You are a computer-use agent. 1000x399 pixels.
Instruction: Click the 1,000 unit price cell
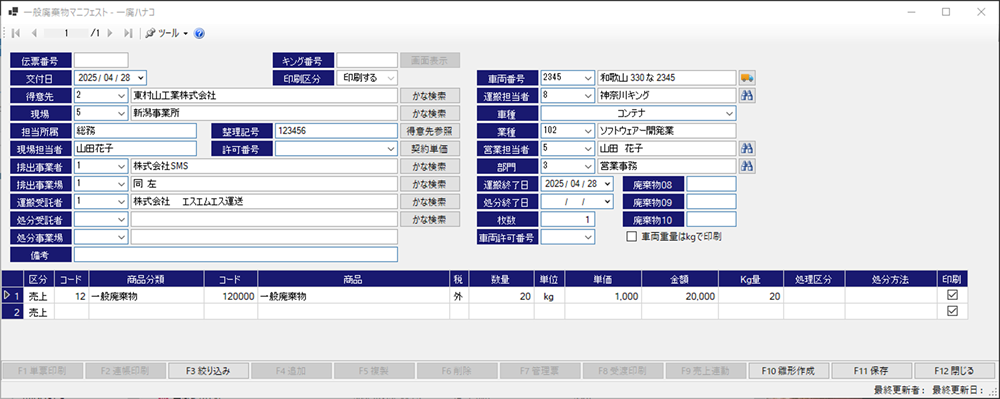coord(603,296)
